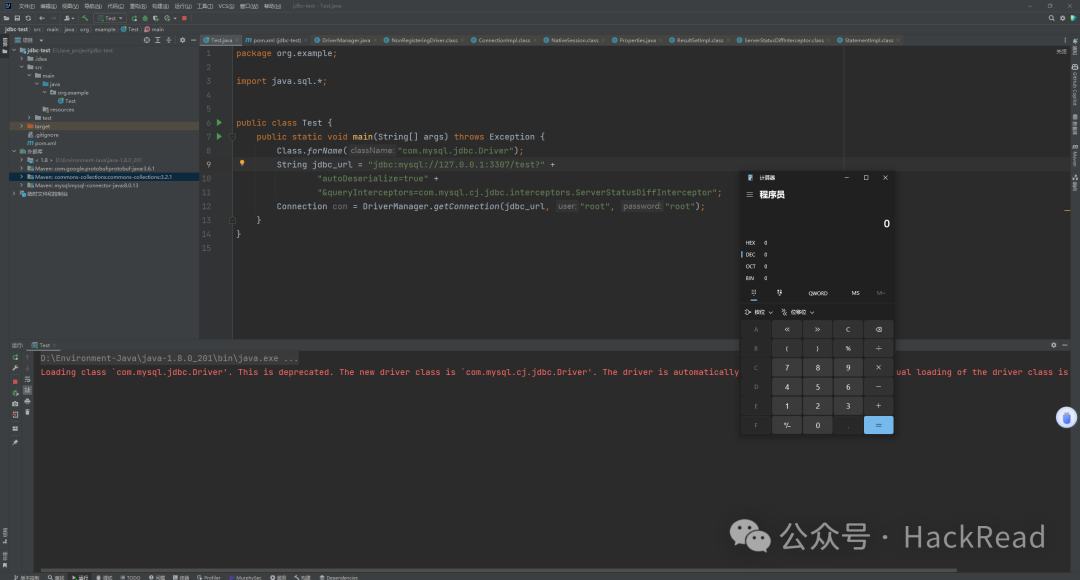
Task: Click Calculator plus button
Action: point(878,406)
